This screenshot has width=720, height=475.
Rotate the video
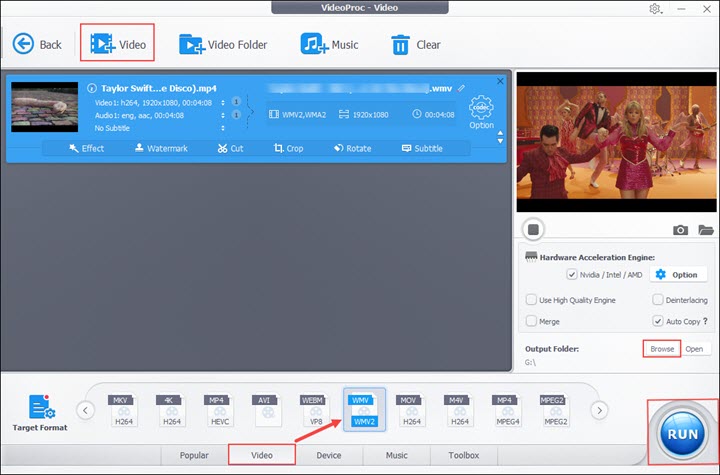click(353, 148)
